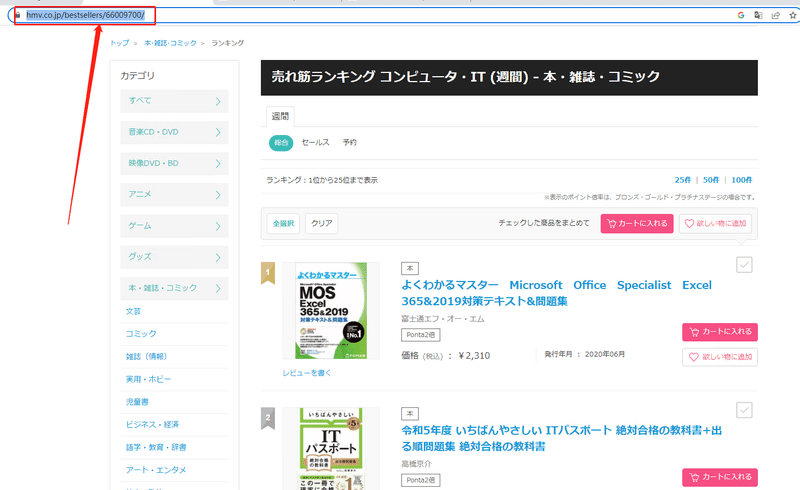Screen dimensions: 800x490
Task: Open ITパスポート book cover thumbnail
Action: (x=331, y=449)
